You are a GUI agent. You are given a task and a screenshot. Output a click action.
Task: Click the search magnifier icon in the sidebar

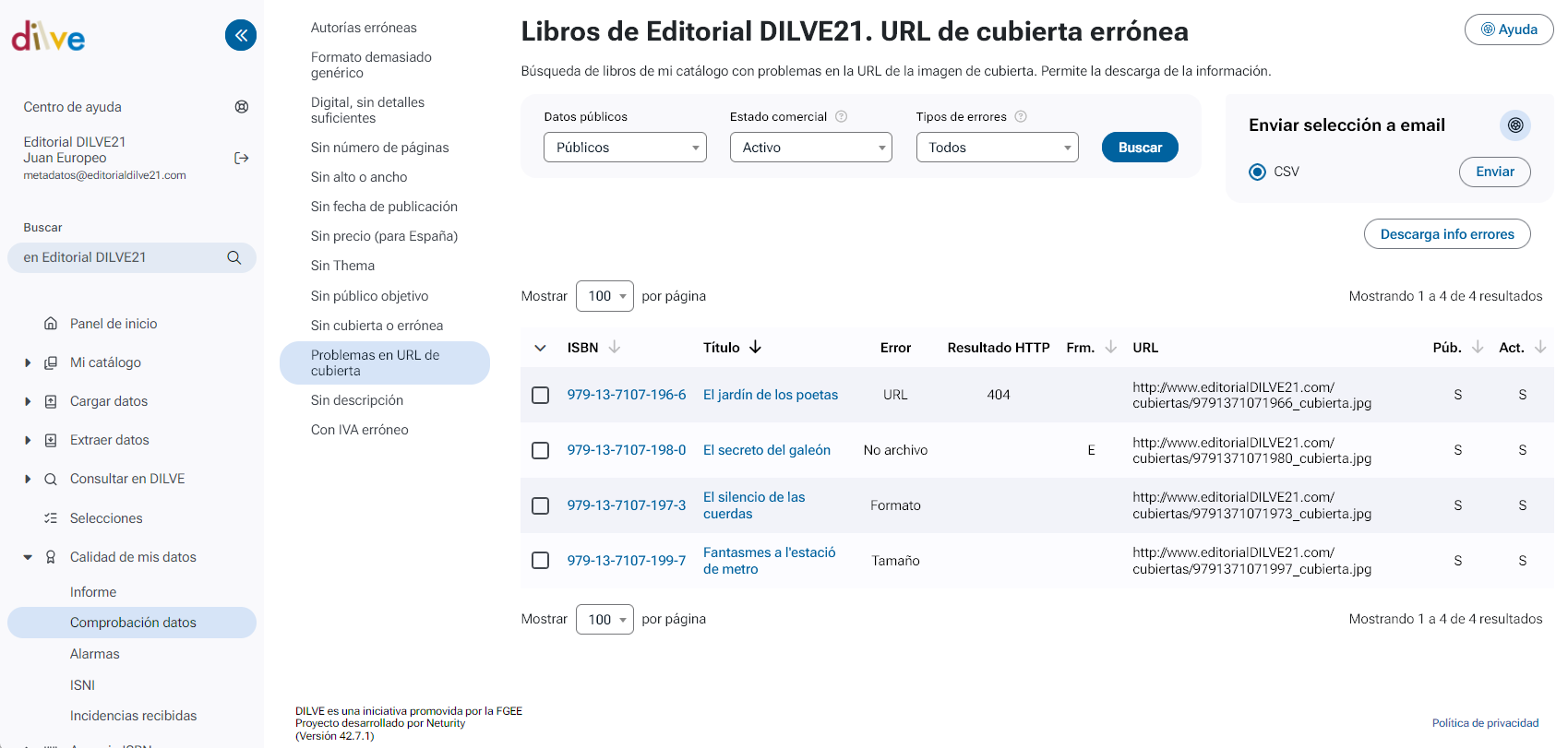[234, 258]
